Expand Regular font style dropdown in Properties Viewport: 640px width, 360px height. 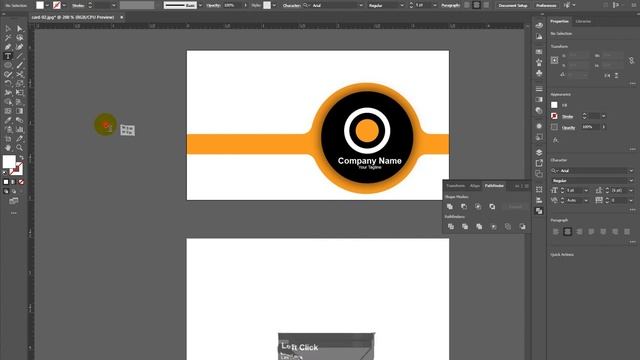pos(631,180)
